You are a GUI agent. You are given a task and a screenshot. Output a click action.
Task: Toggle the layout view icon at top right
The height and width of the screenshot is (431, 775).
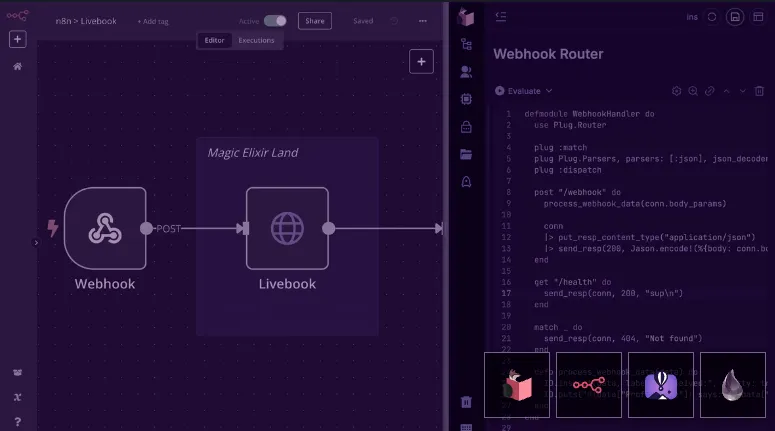click(x=758, y=17)
